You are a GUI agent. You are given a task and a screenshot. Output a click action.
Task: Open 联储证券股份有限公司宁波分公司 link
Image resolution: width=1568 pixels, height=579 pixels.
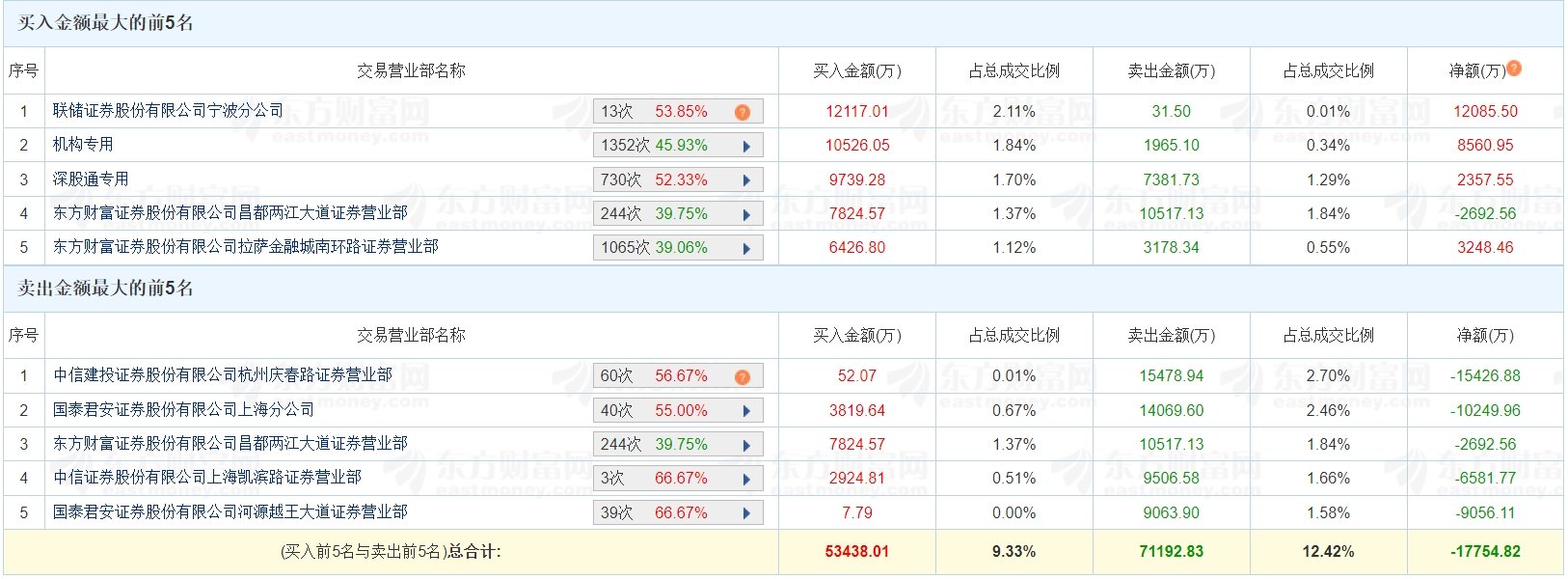coord(169,111)
